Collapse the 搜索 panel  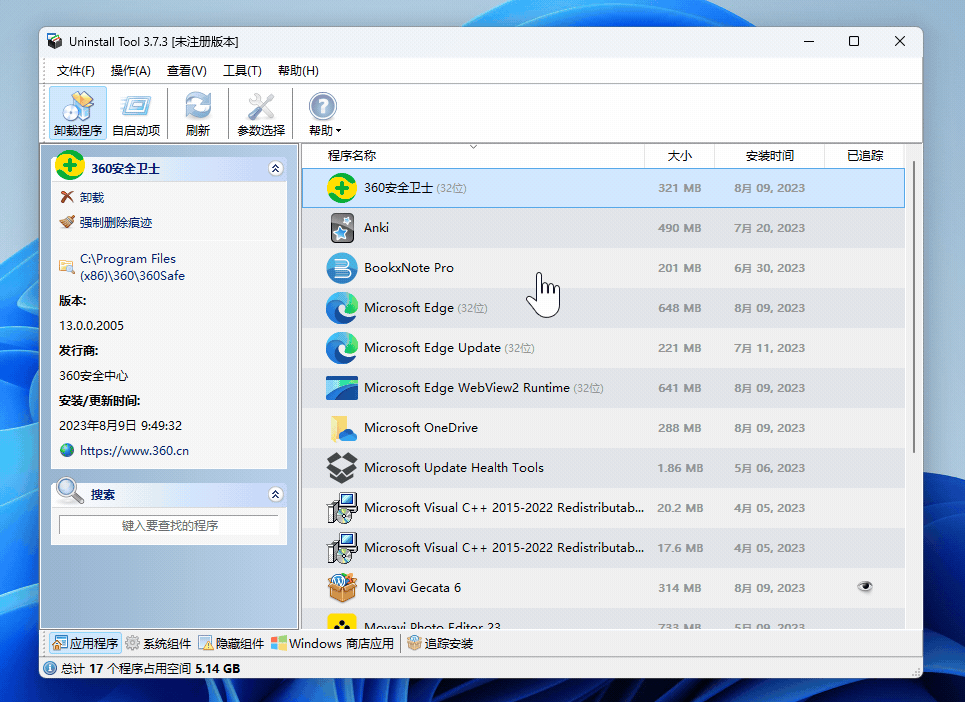point(277,493)
